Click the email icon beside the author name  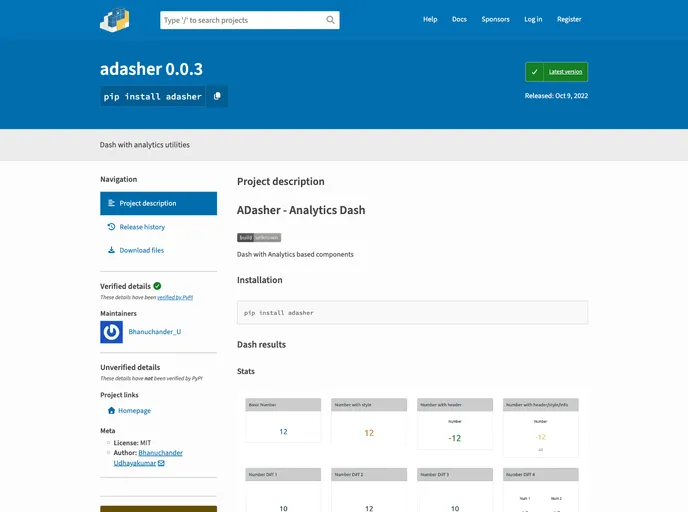point(161,464)
